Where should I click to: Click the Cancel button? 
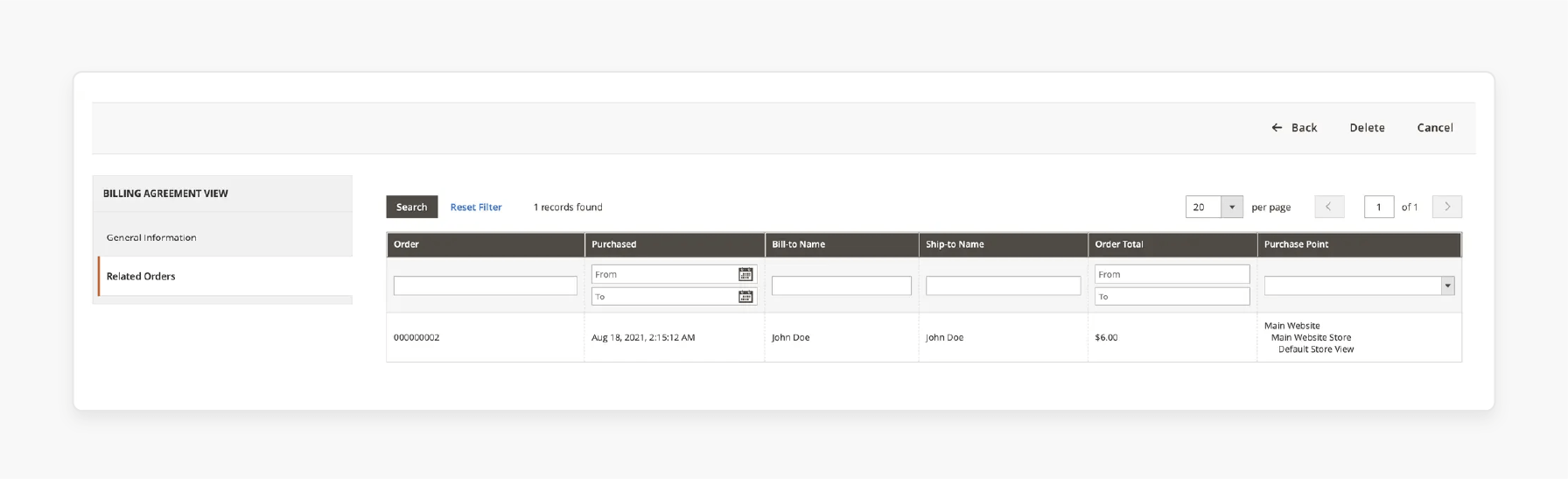pyautogui.click(x=1435, y=128)
